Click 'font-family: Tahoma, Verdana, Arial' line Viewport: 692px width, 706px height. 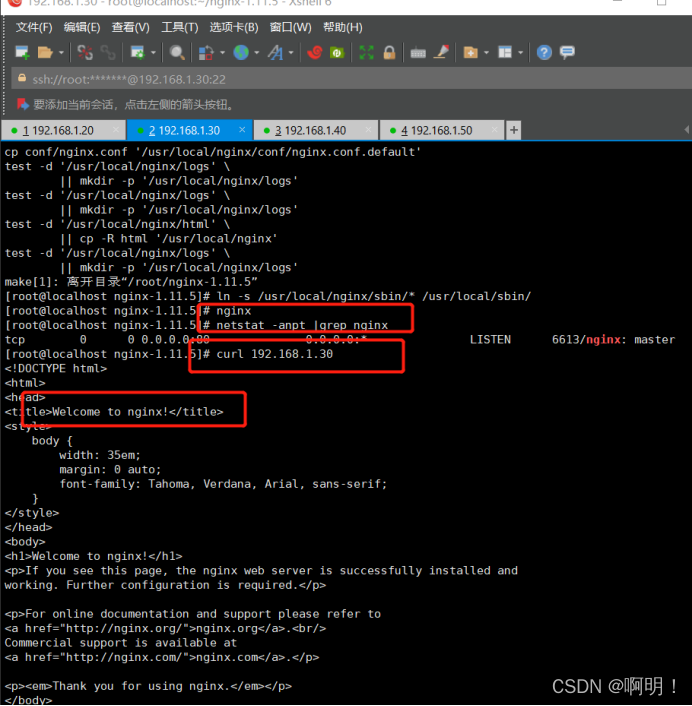coord(223,484)
